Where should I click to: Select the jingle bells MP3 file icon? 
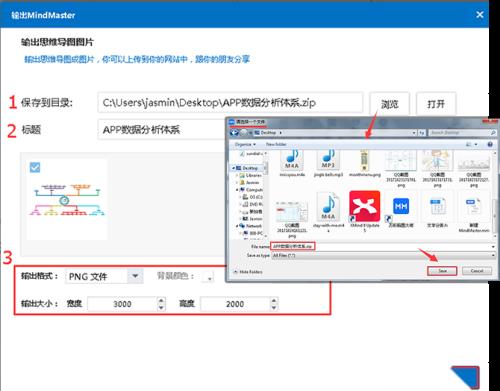pyautogui.click(x=328, y=160)
